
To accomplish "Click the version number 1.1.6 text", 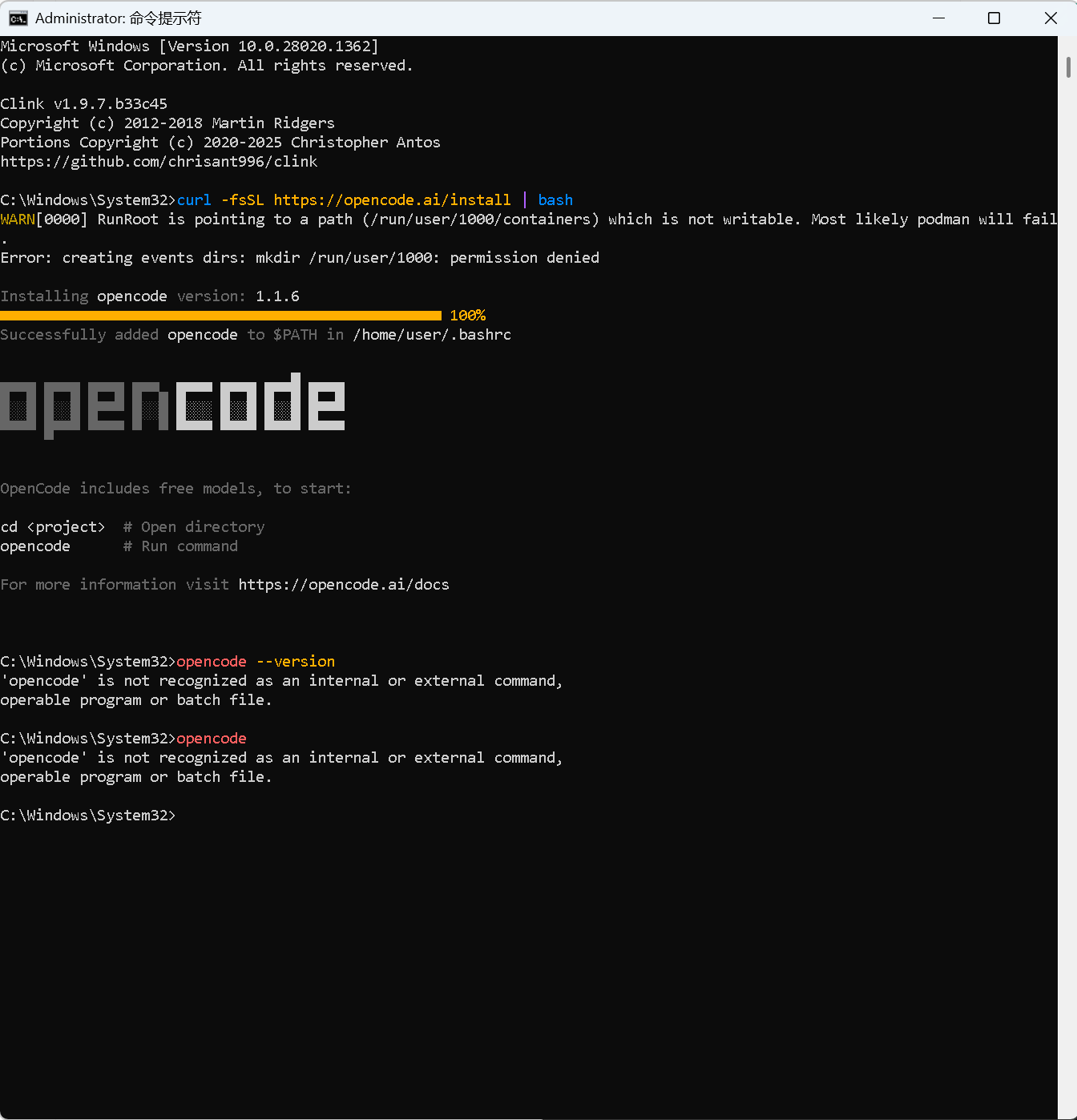I will 276,296.
